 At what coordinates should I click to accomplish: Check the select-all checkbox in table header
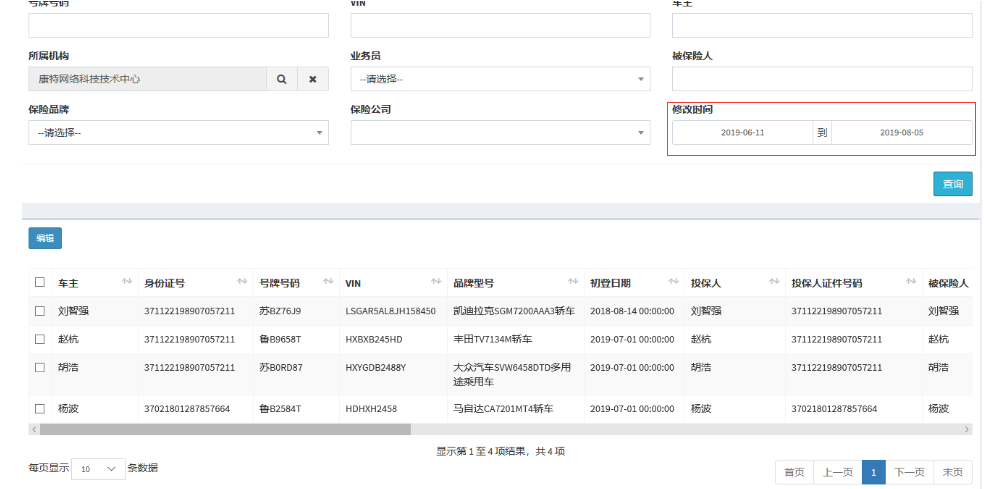coord(40,283)
